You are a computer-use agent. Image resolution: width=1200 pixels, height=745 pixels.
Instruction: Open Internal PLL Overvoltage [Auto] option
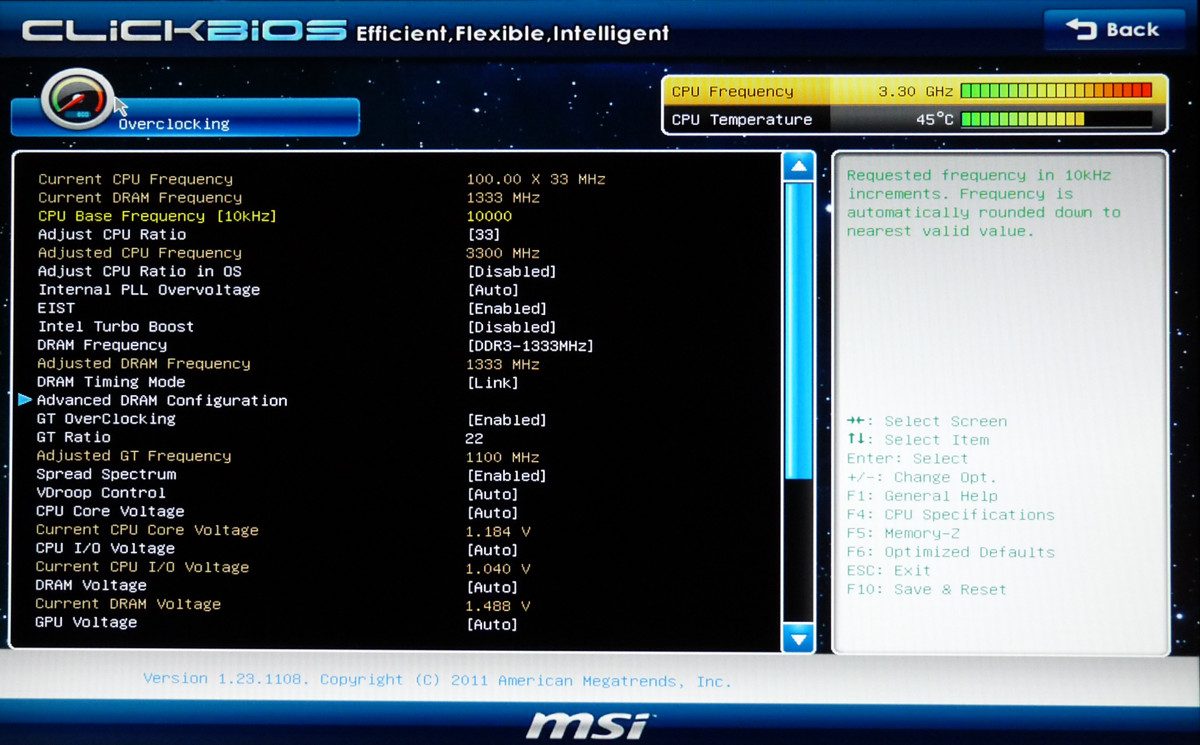492,290
